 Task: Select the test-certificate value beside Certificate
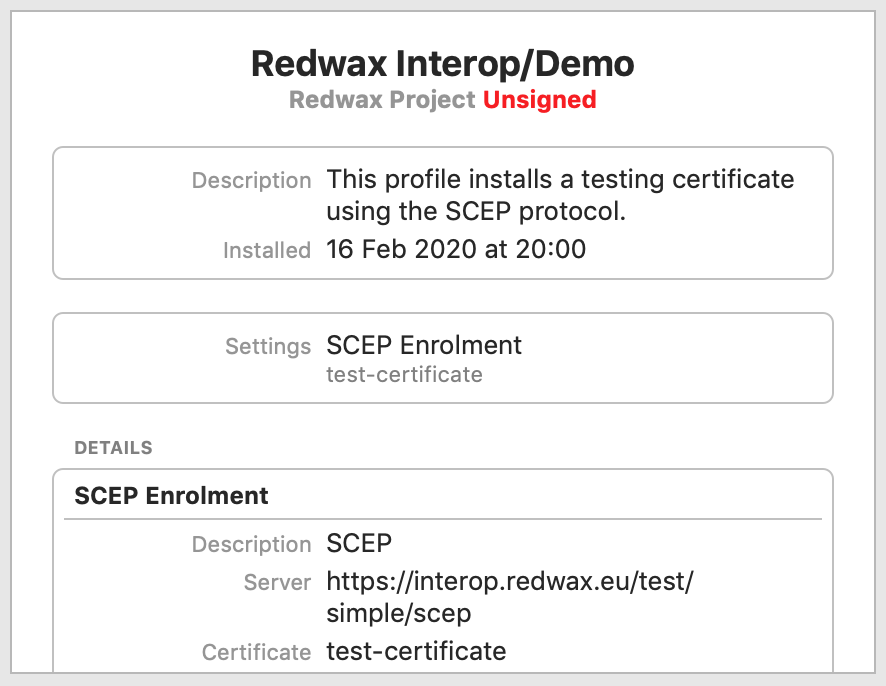416,652
